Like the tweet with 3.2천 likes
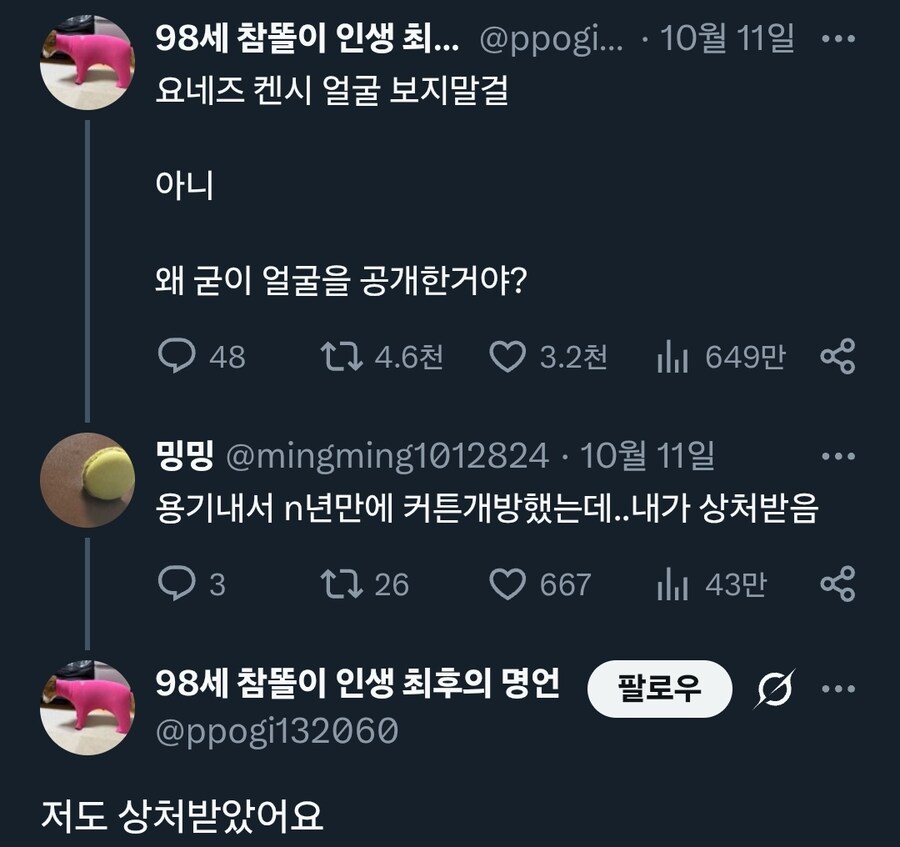Screen dimensions: 900x847 coord(508,357)
